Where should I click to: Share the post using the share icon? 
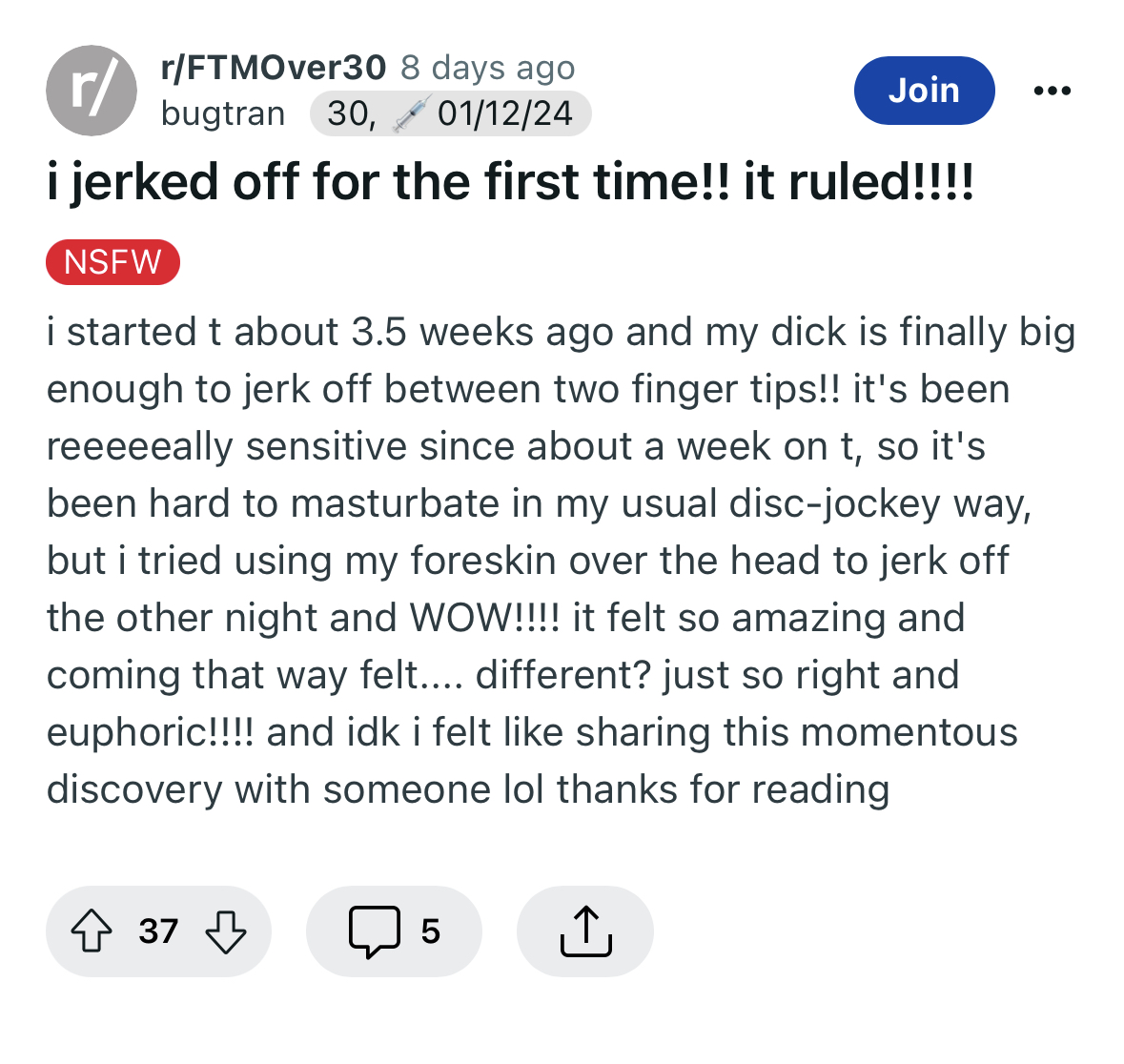point(585,931)
